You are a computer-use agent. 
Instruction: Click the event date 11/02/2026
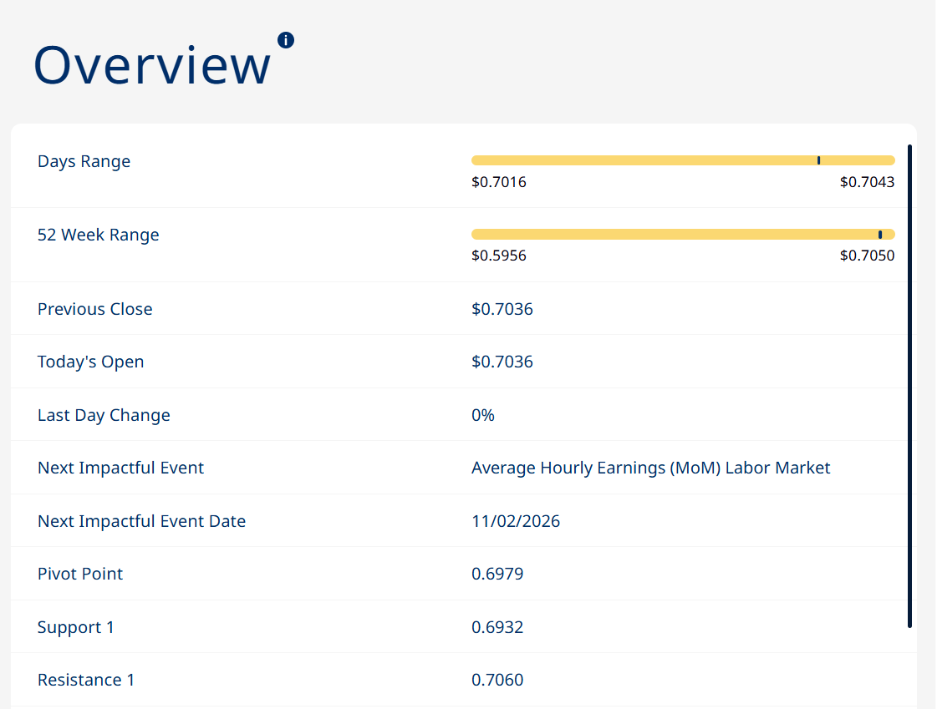click(x=516, y=521)
